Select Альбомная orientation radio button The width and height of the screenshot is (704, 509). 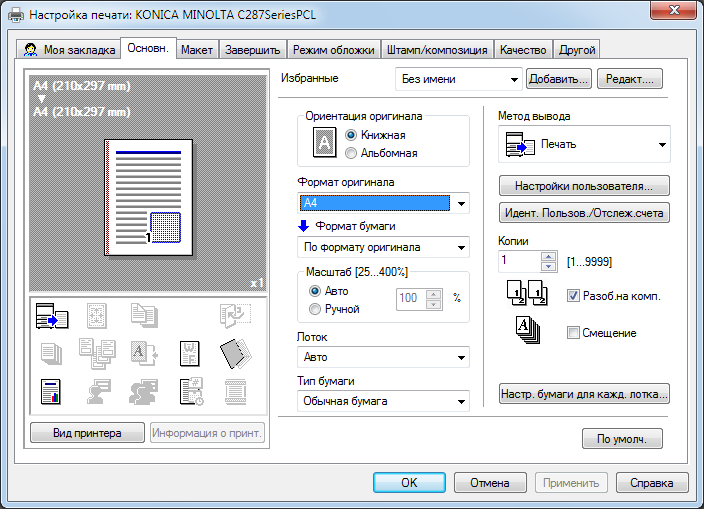pyautogui.click(x=351, y=153)
